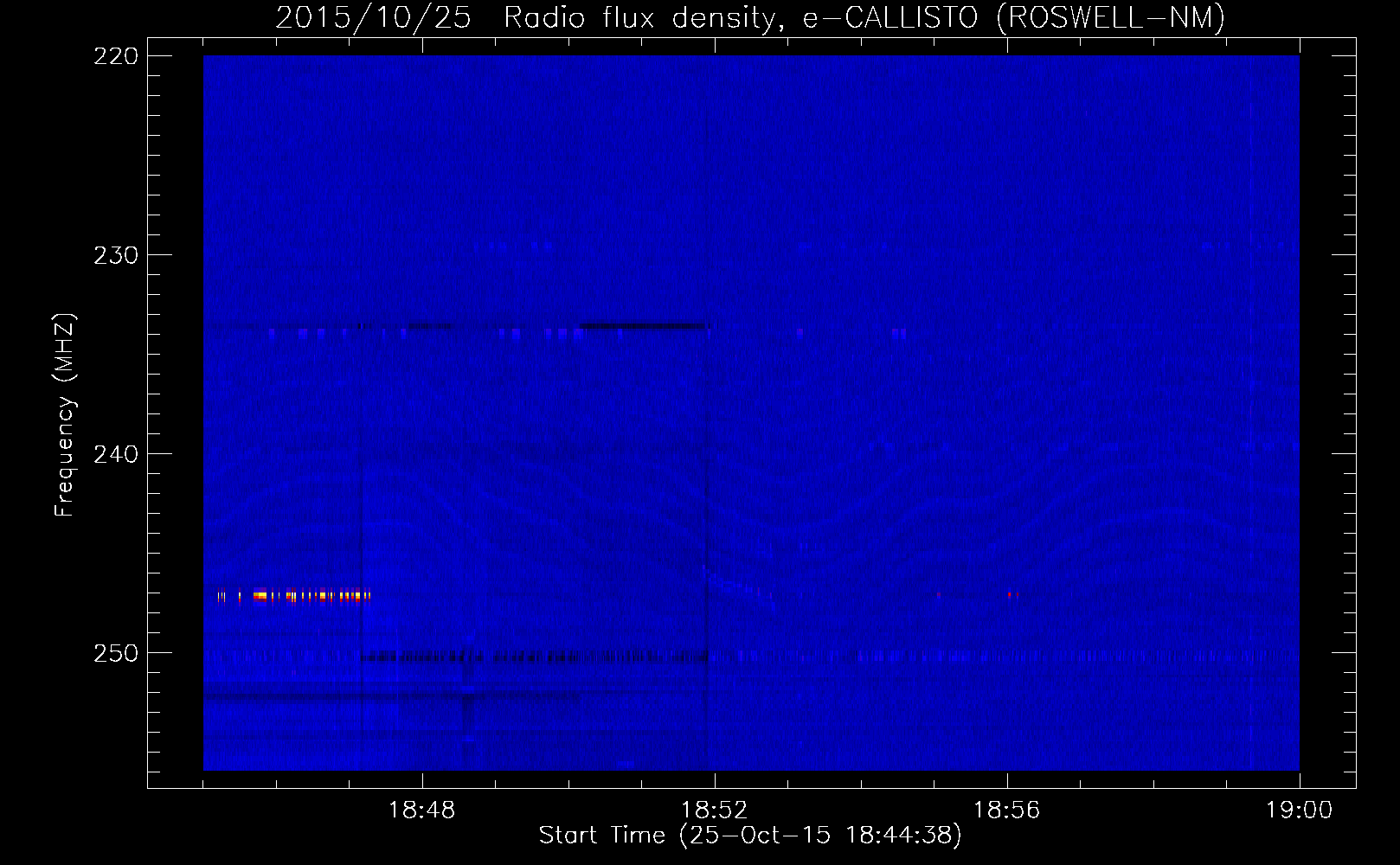Select the '230' frequency axis label
Image resolution: width=1400 pixels, height=865 pixels.
(x=116, y=255)
